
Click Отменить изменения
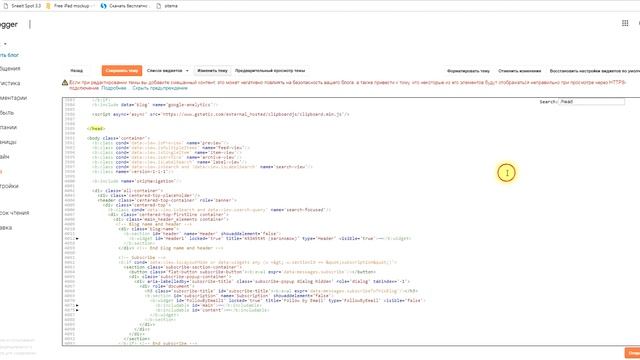tap(520, 71)
